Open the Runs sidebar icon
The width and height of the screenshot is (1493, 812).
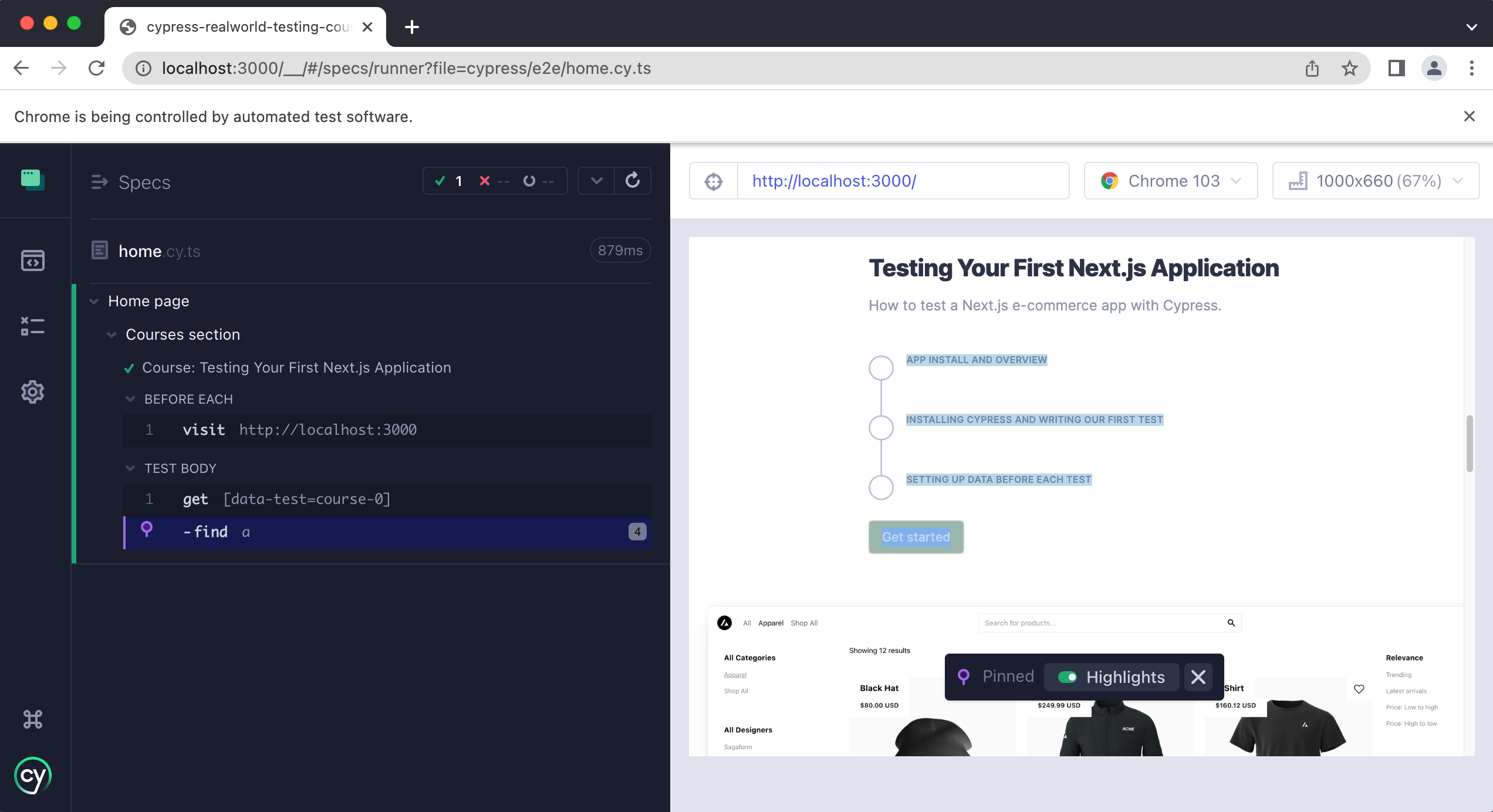[x=33, y=326]
